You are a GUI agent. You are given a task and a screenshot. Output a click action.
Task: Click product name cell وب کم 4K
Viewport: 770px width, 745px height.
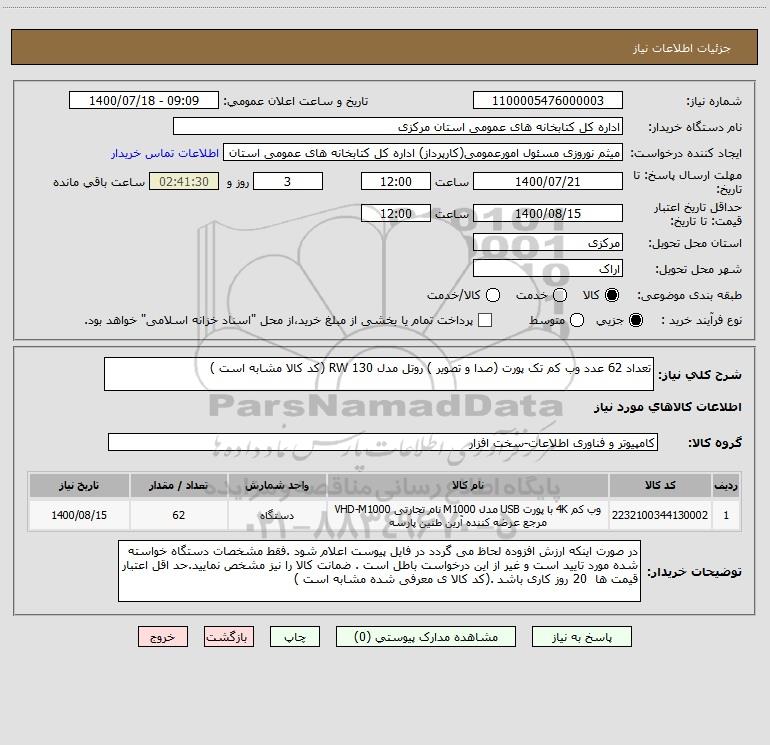pyautogui.click(x=468, y=515)
